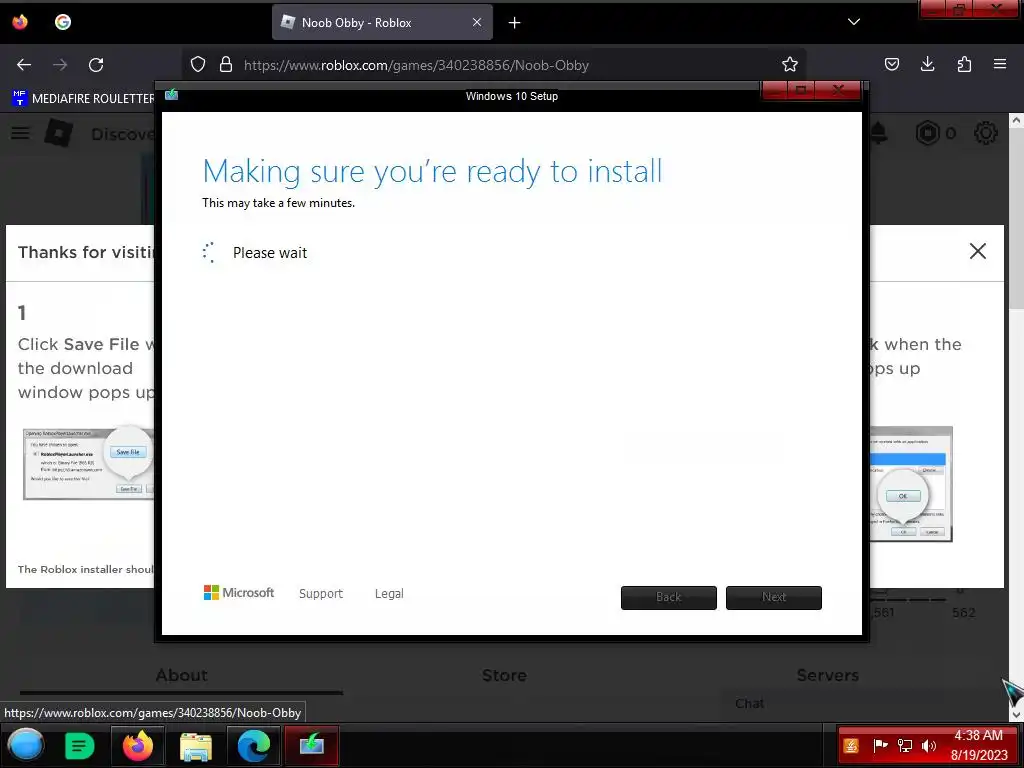View site security via padlock icon
The height and width of the screenshot is (768, 1024).
(226, 65)
